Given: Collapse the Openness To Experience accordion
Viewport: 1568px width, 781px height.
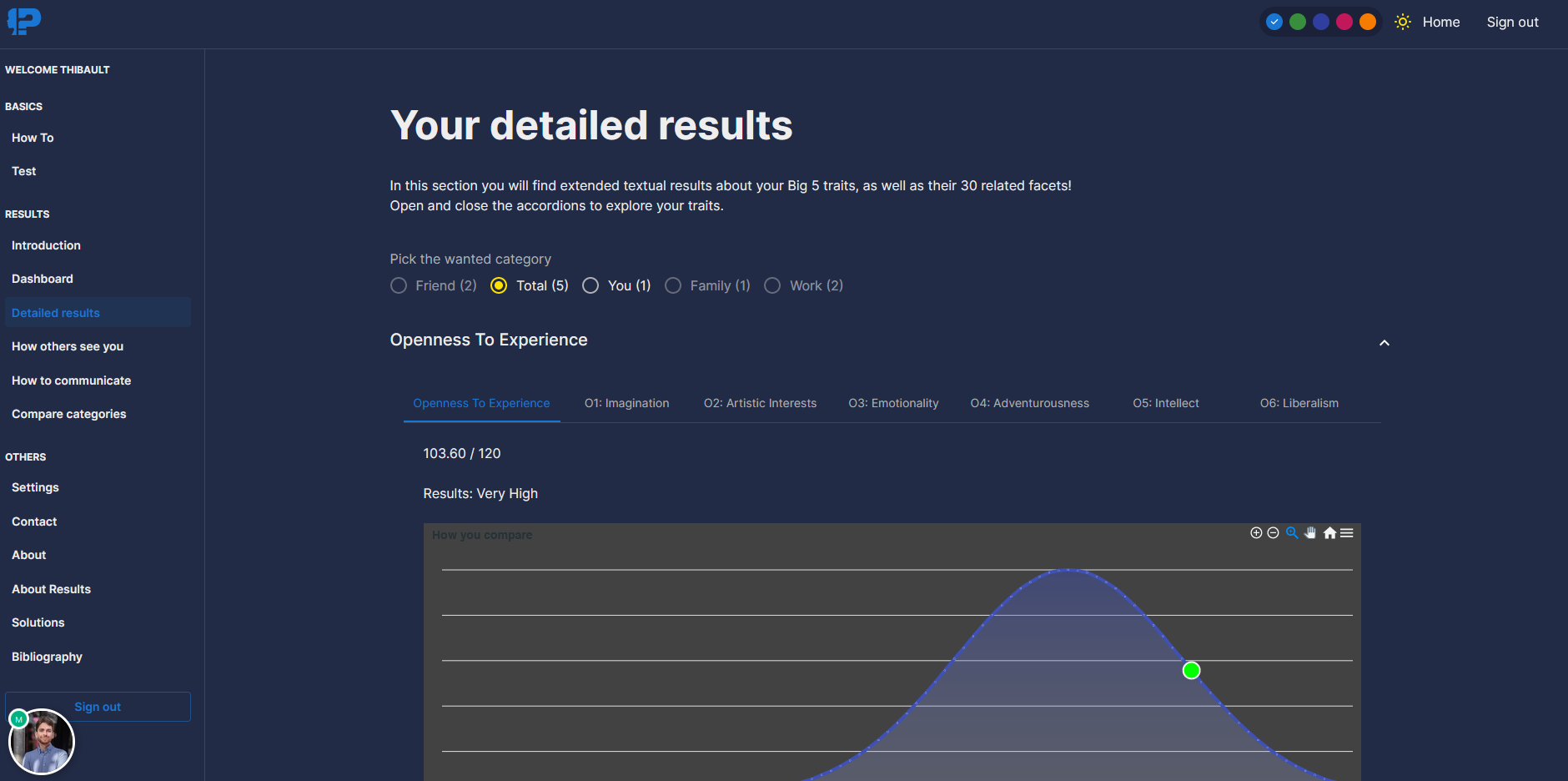Looking at the screenshot, I should (x=1385, y=343).
